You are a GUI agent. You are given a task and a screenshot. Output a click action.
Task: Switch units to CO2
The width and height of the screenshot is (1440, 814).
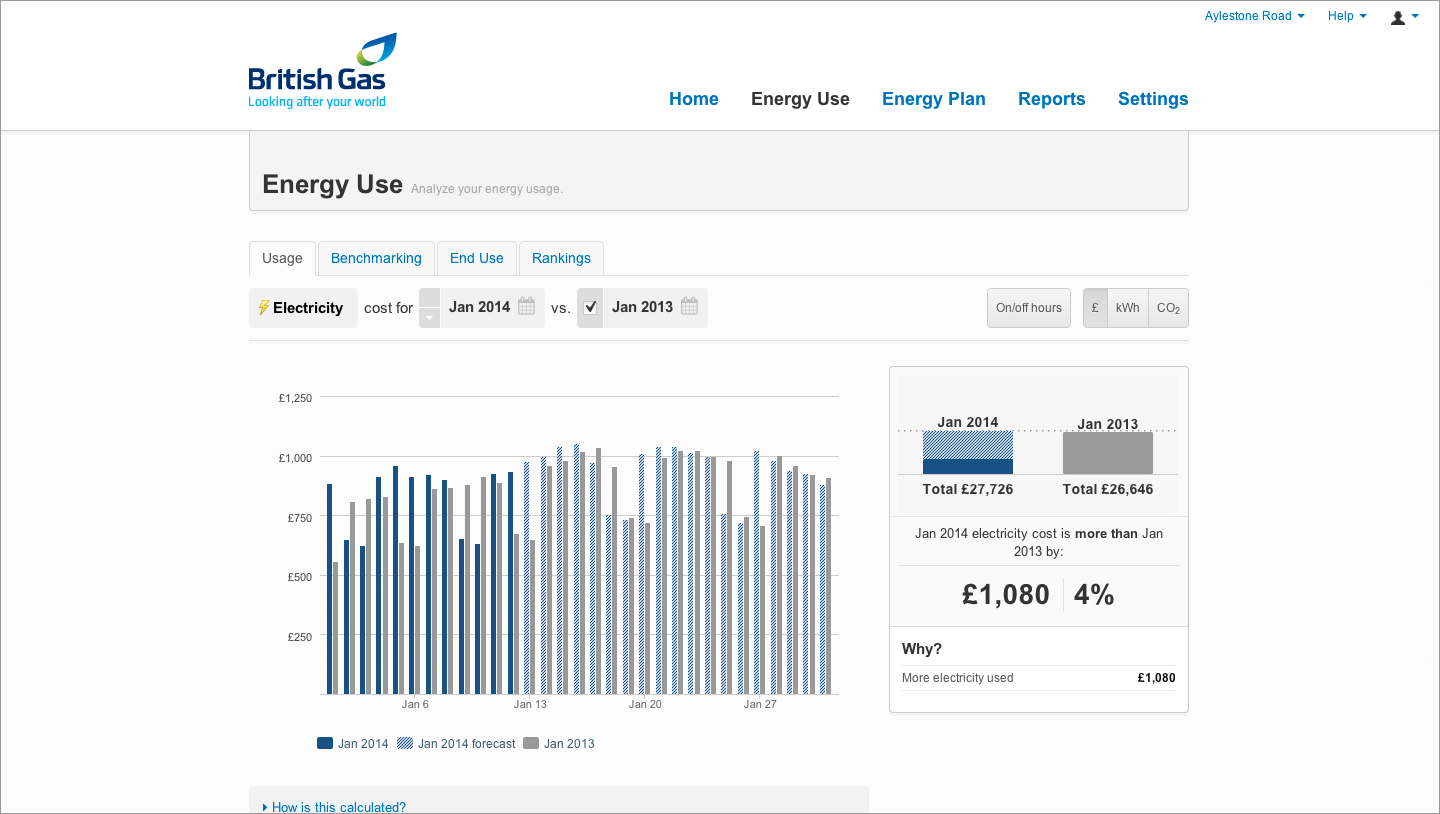1167,308
